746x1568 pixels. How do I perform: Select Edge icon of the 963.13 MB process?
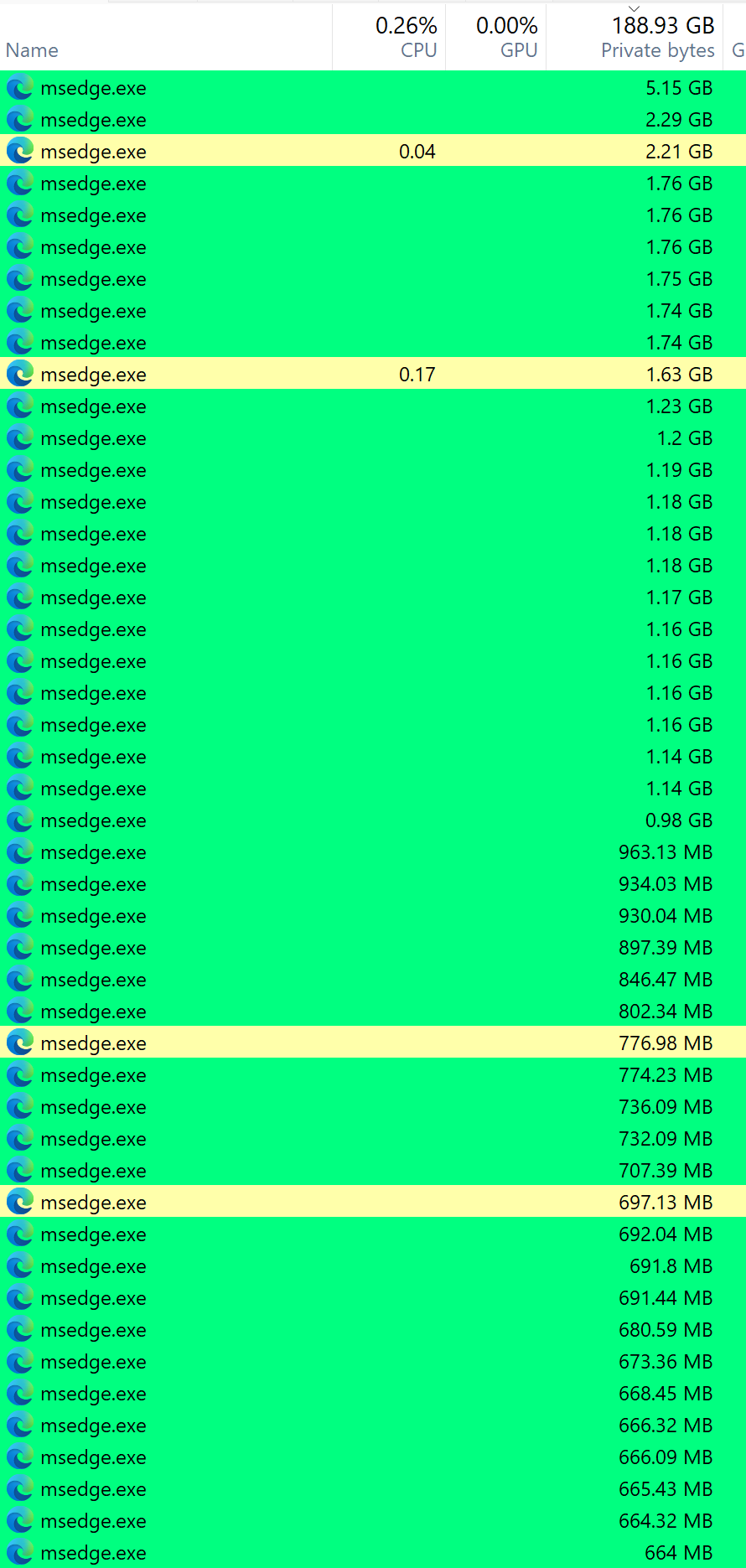coord(20,852)
